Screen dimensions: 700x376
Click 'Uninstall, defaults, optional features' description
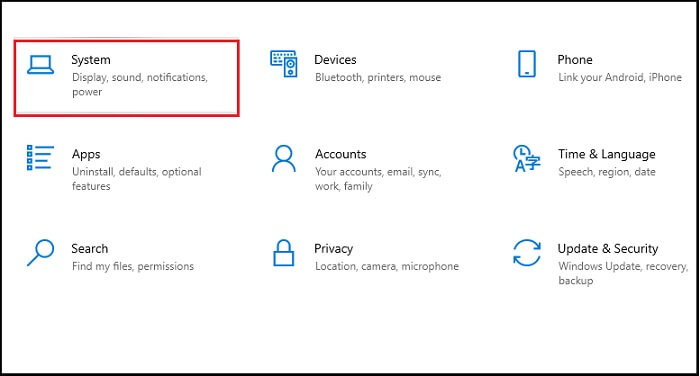tap(137, 179)
